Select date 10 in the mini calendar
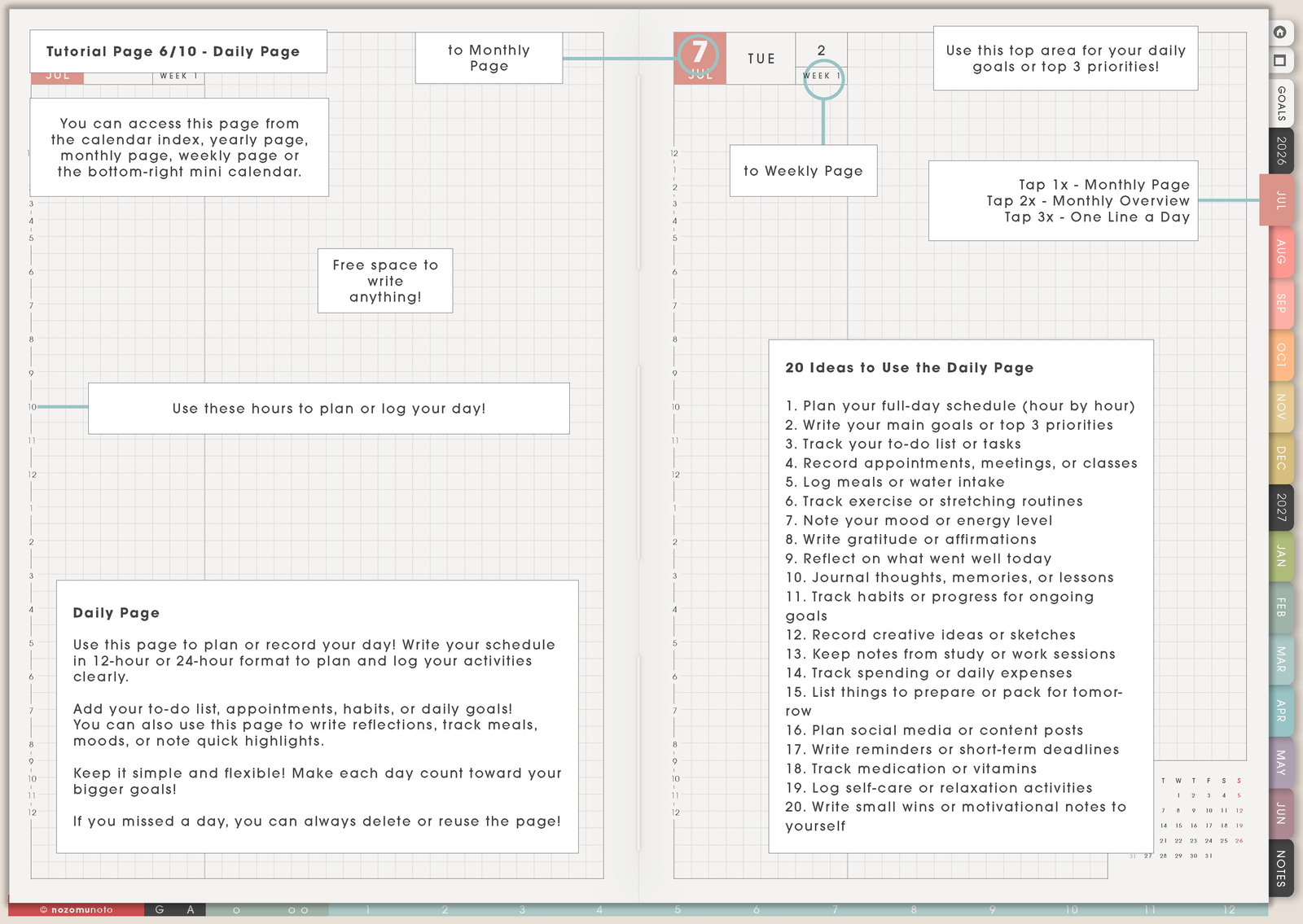 point(1209,811)
